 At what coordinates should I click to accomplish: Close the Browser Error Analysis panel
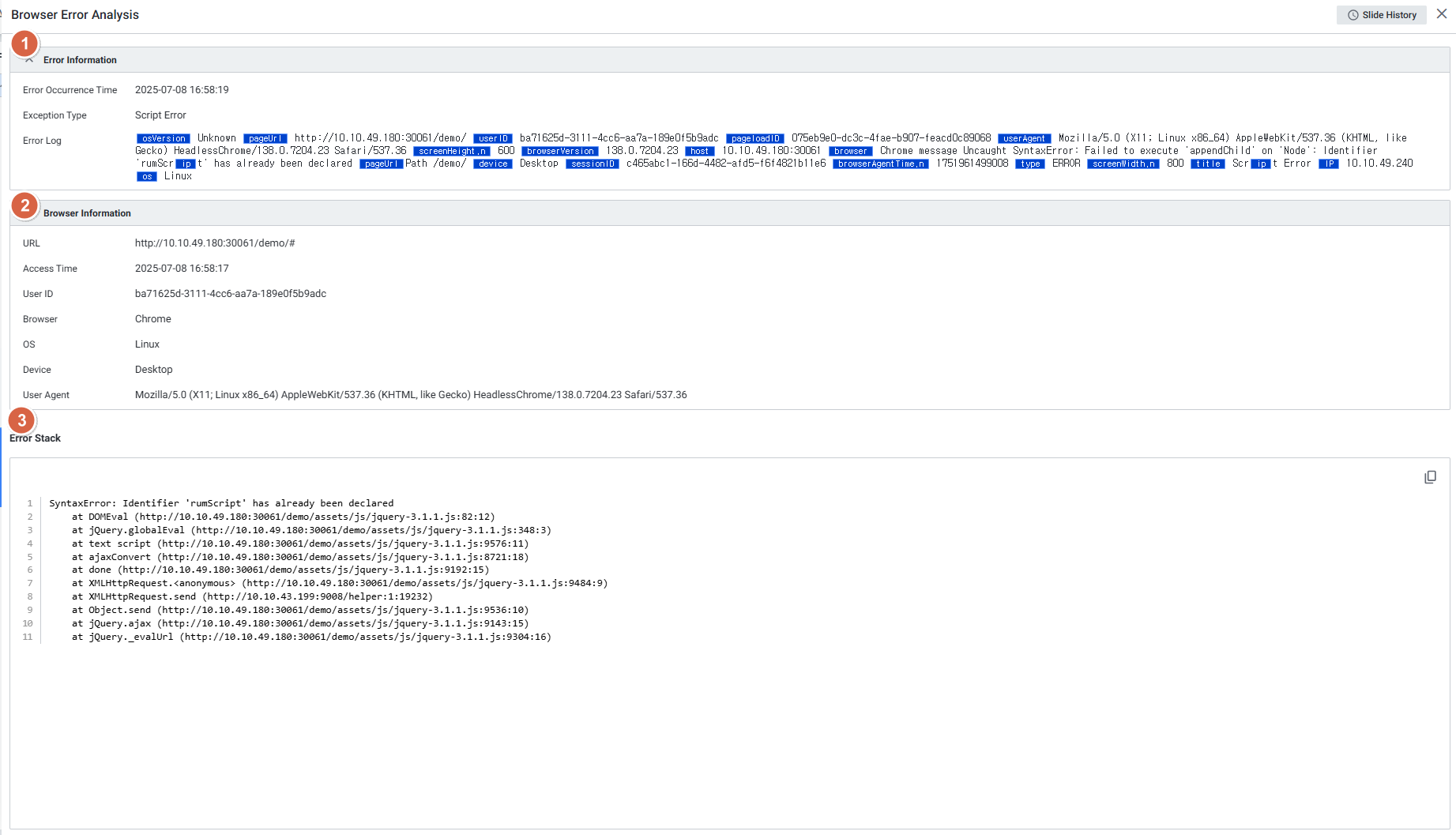[1442, 14]
